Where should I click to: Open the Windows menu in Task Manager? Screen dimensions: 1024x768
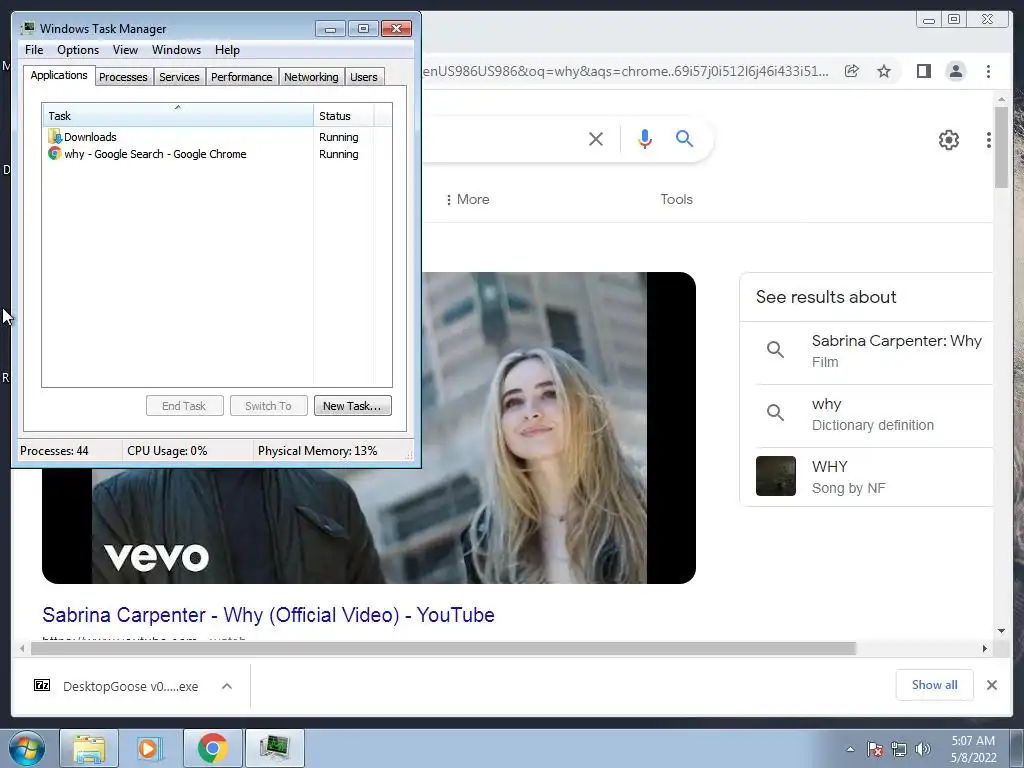176,50
